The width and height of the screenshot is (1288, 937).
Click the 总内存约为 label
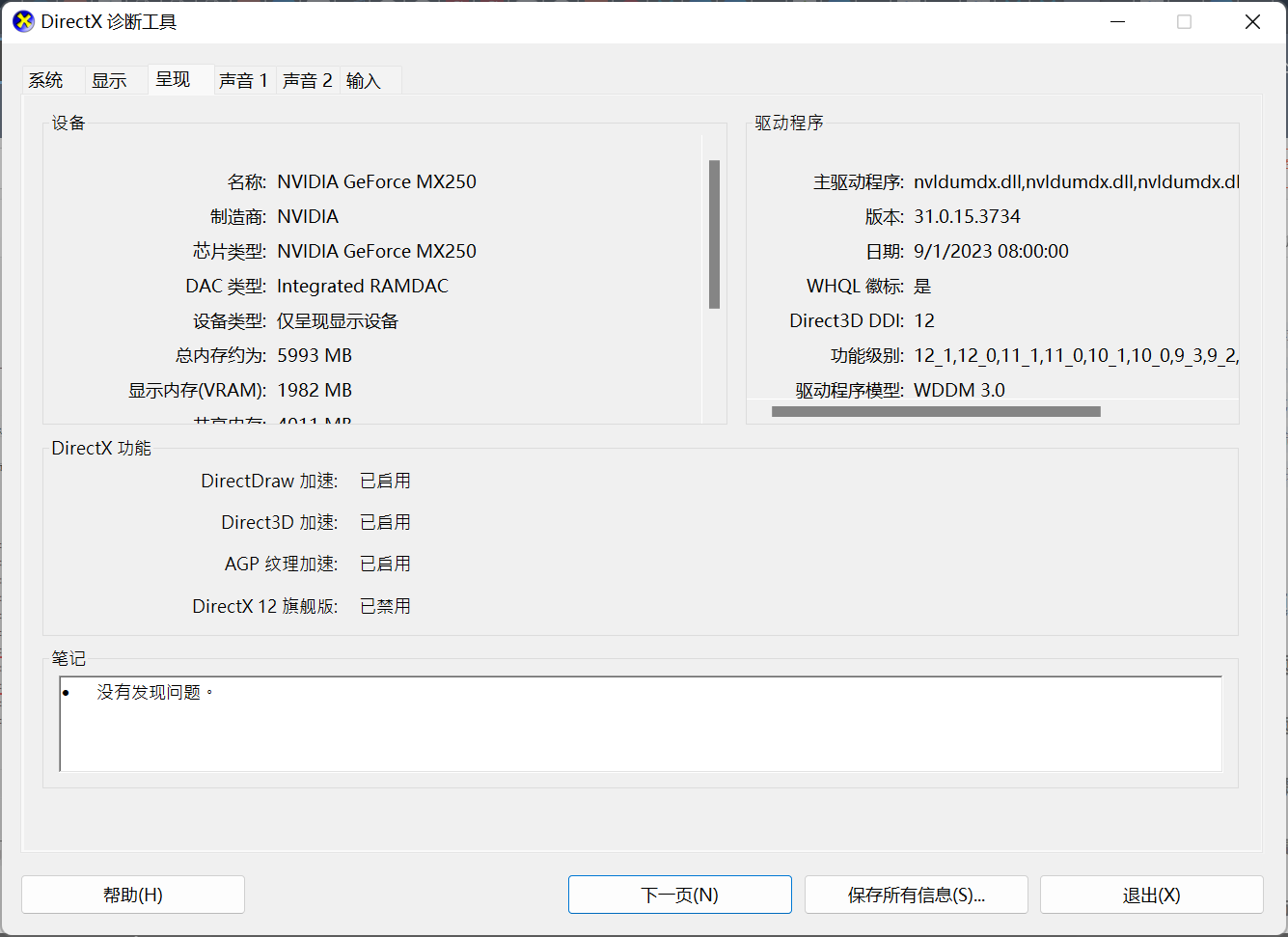point(221,355)
